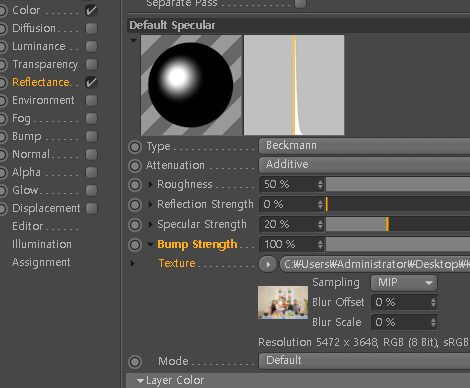Screen dimensions: 470x388
Task: Enable the Luminance channel checkbox
Action: click(x=91, y=46)
